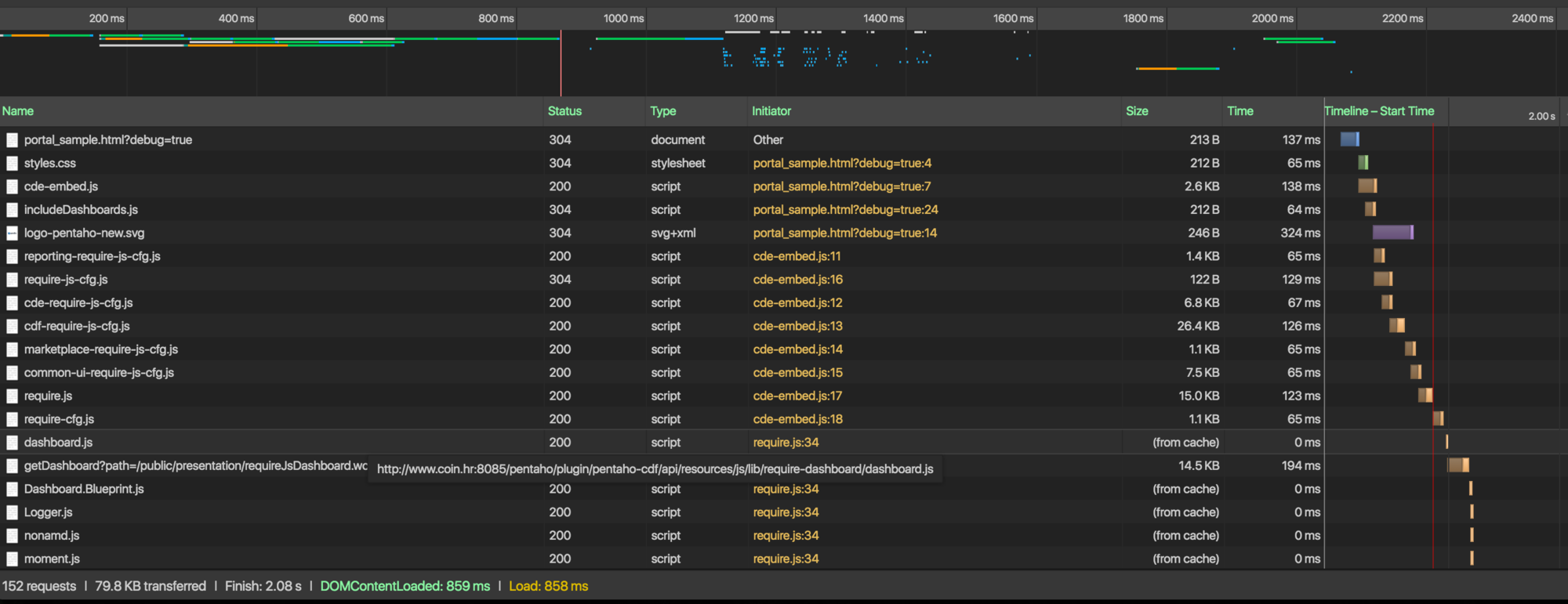Click the image file icon for logo-pentaho-new.svg

pyautogui.click(x=12, y=233)
